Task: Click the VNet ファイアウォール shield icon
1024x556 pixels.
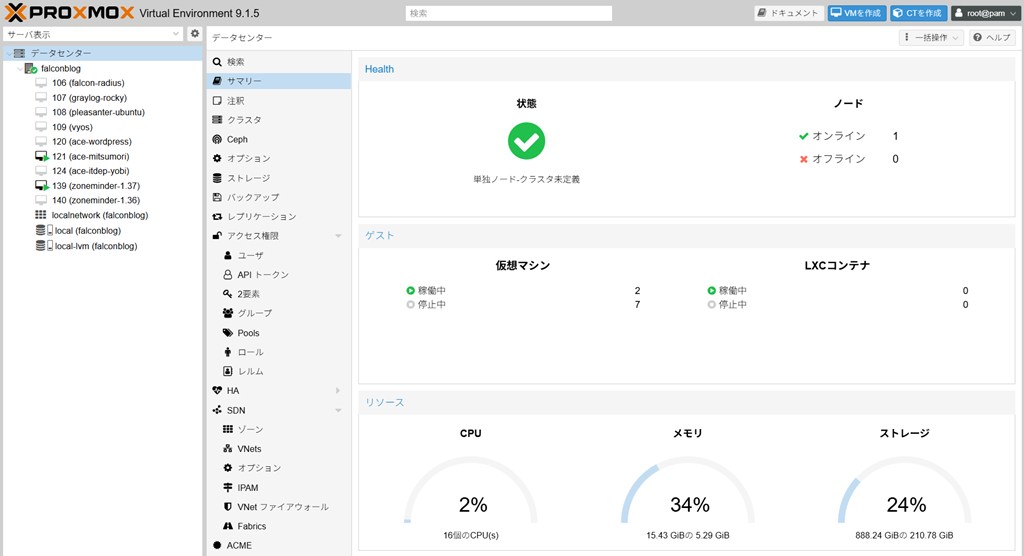Action: tap(228, 507)
